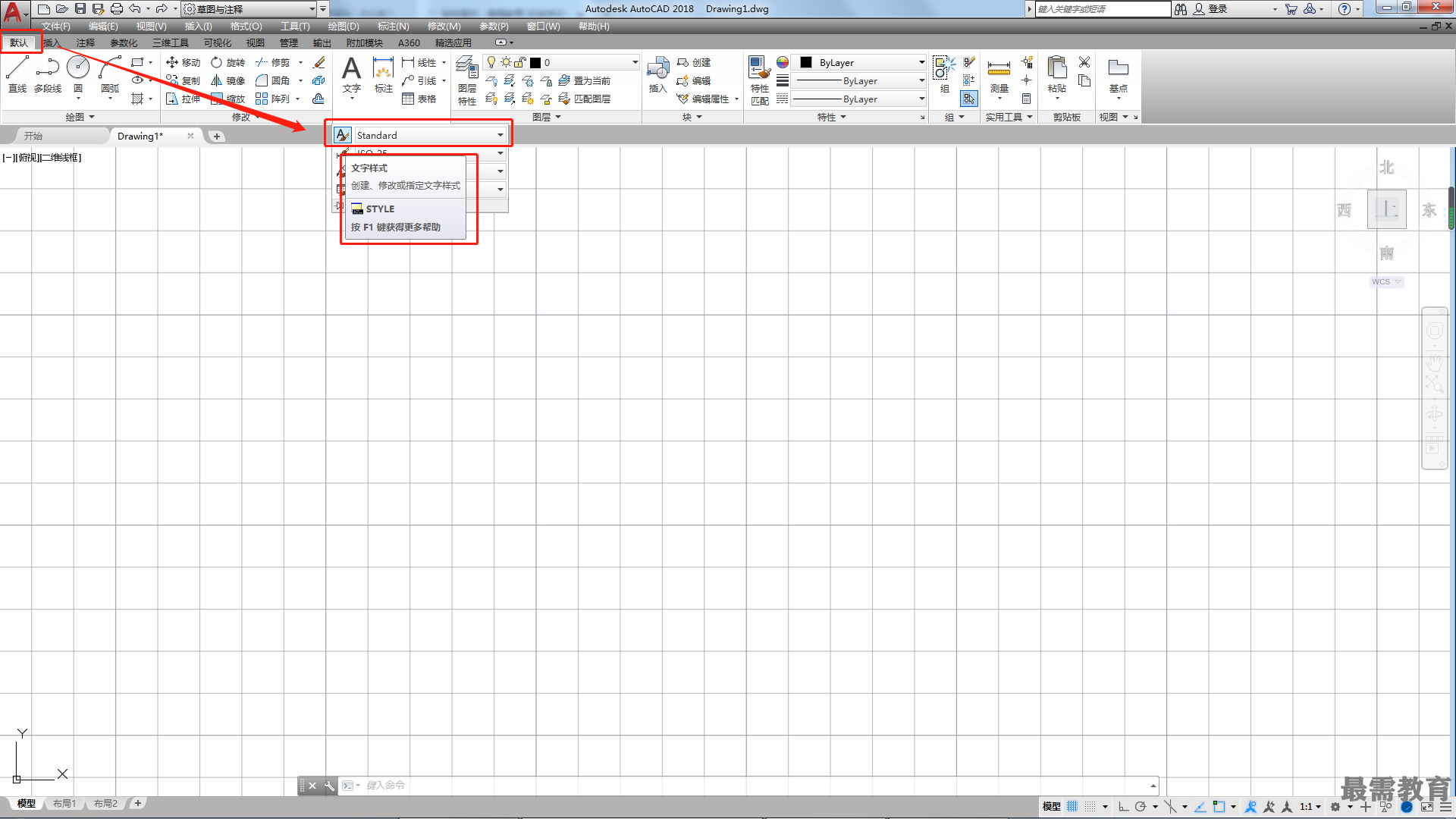Click the text style icon beside Standard

(x=343, y=135)
